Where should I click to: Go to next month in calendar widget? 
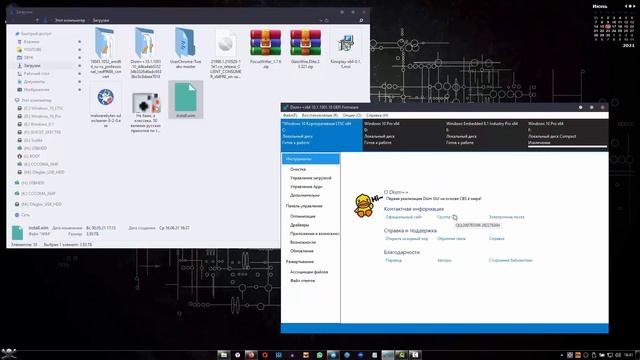point(633,6)
